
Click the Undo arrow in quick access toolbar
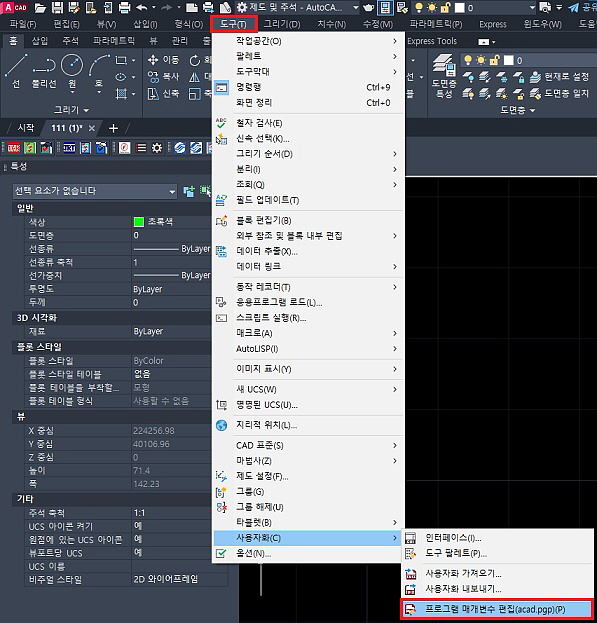pyautogui.click(x=141, y=8)
